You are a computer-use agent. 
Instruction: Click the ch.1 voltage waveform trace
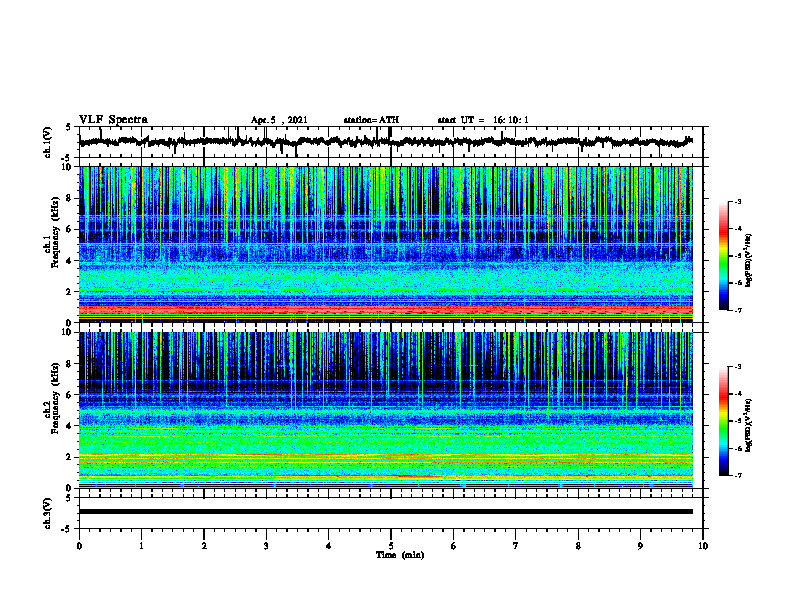click(385, 142)
